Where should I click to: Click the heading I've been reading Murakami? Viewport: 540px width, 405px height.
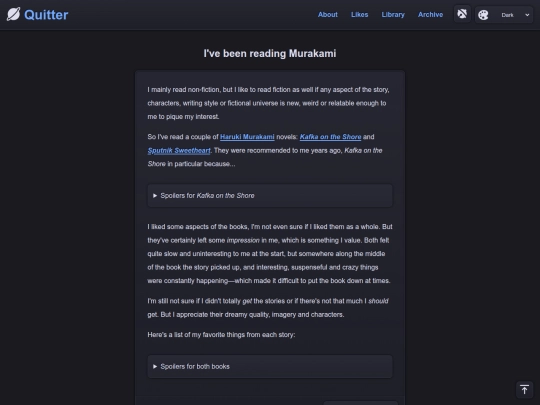270,53
